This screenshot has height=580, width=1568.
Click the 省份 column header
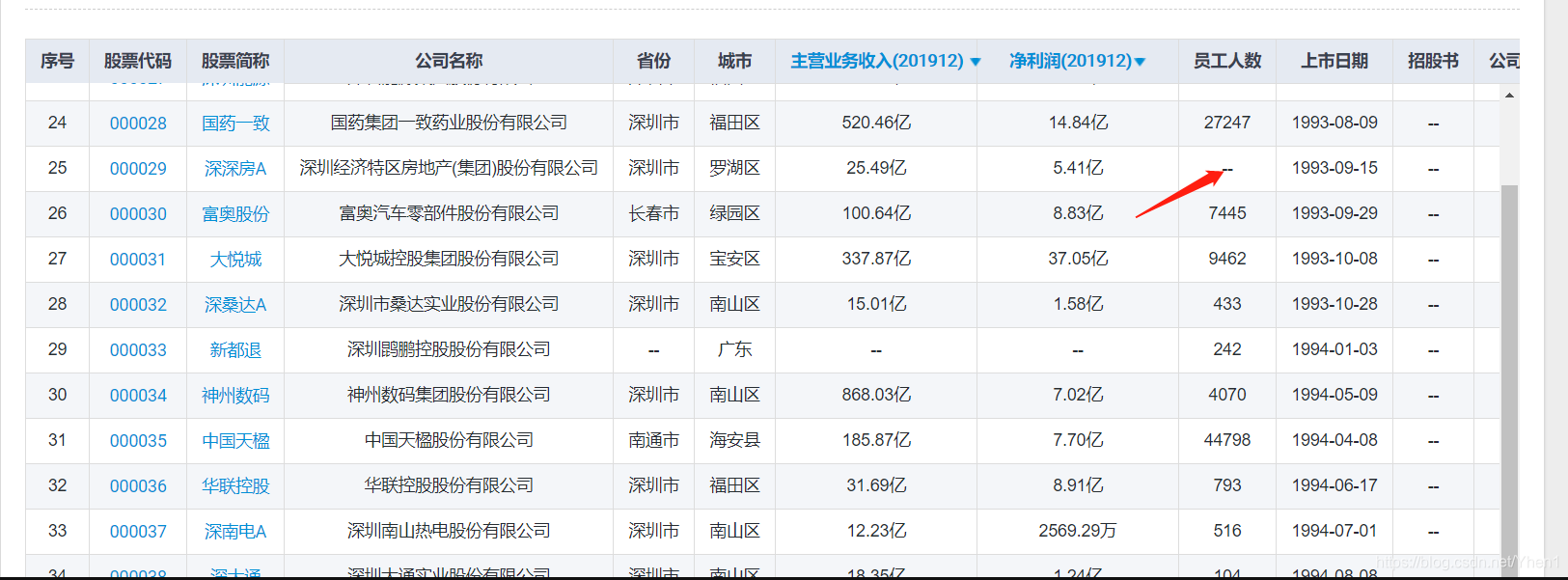(x=653, y=61)
